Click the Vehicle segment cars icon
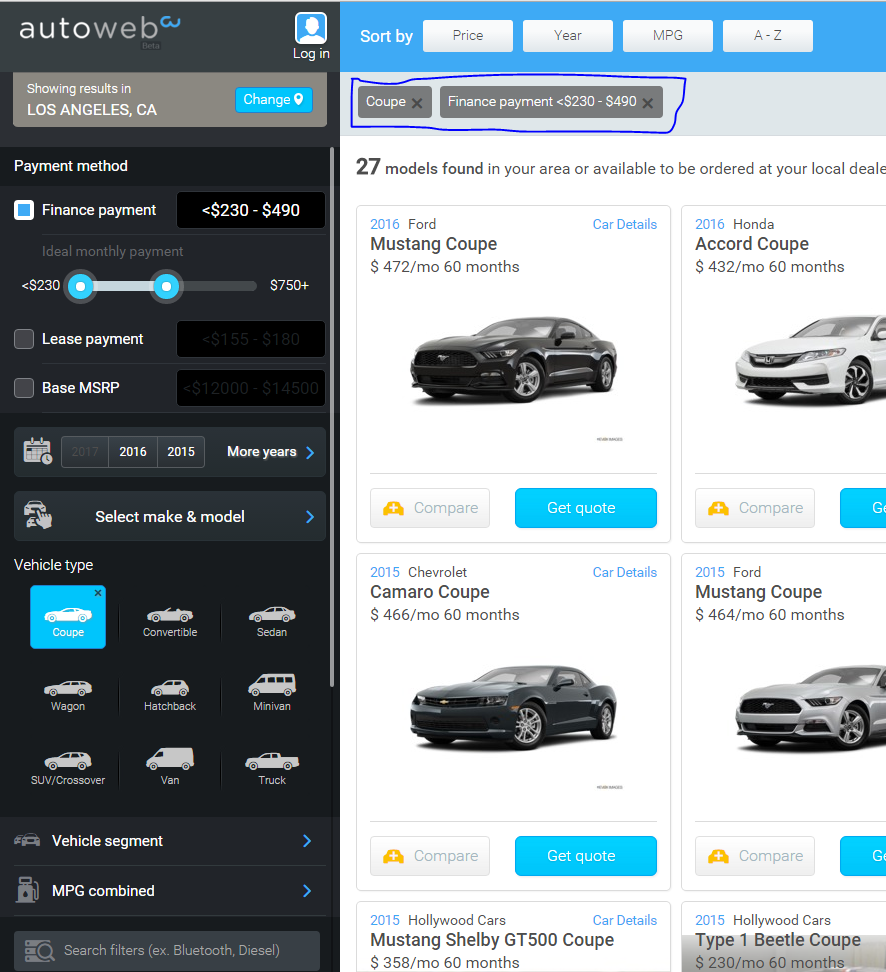Screen dimensions: 886x972 click(x=27, y=840)
